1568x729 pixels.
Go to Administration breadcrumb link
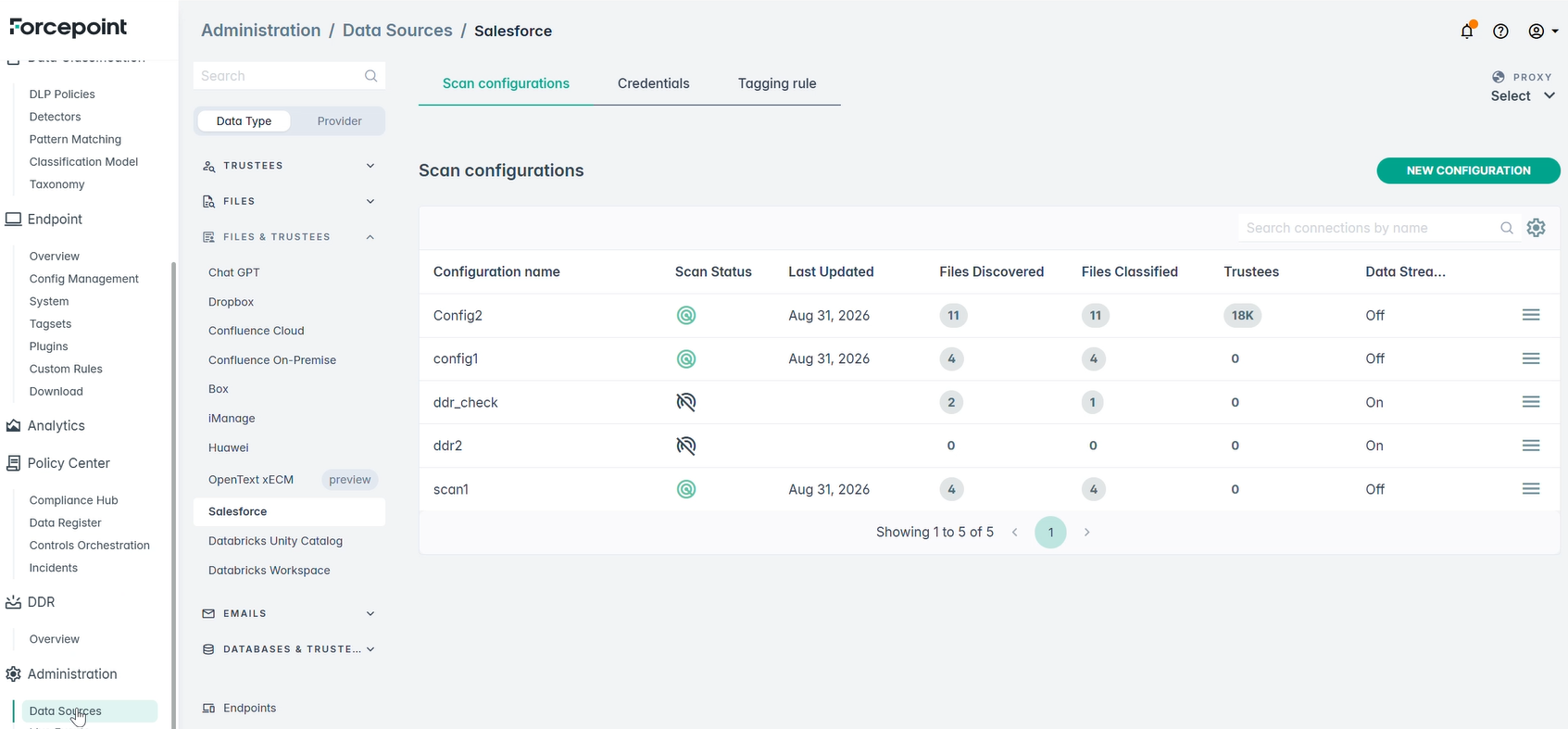click(x=261, y=31)
